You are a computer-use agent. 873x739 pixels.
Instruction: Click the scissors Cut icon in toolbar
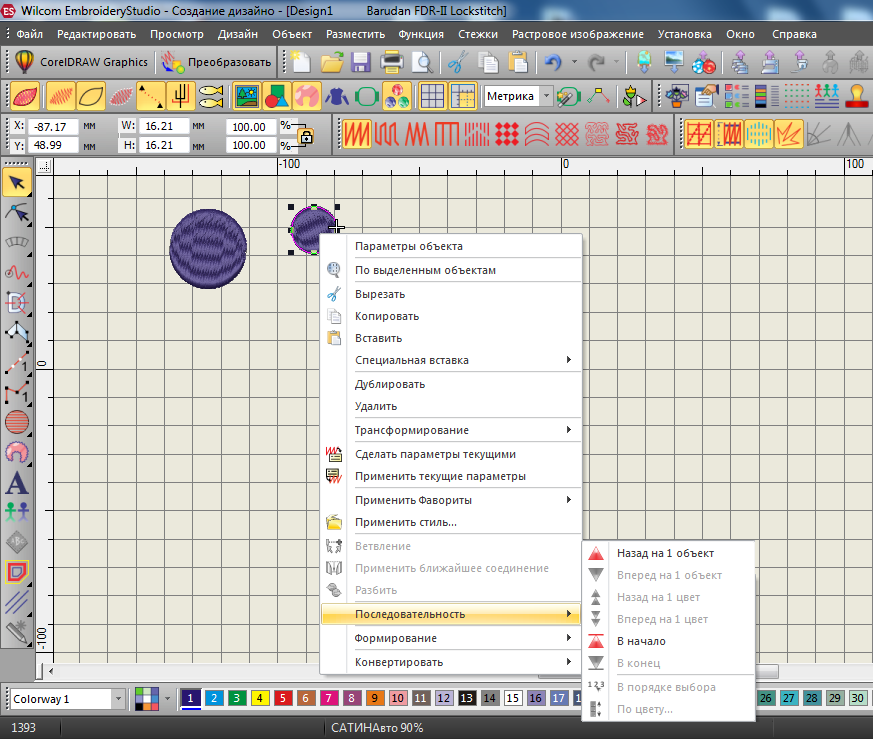click(x=457, y=62)
